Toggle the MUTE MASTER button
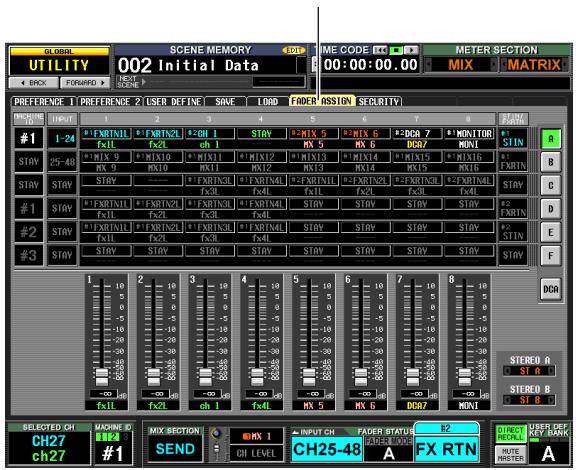 click(x=510, y=455)
